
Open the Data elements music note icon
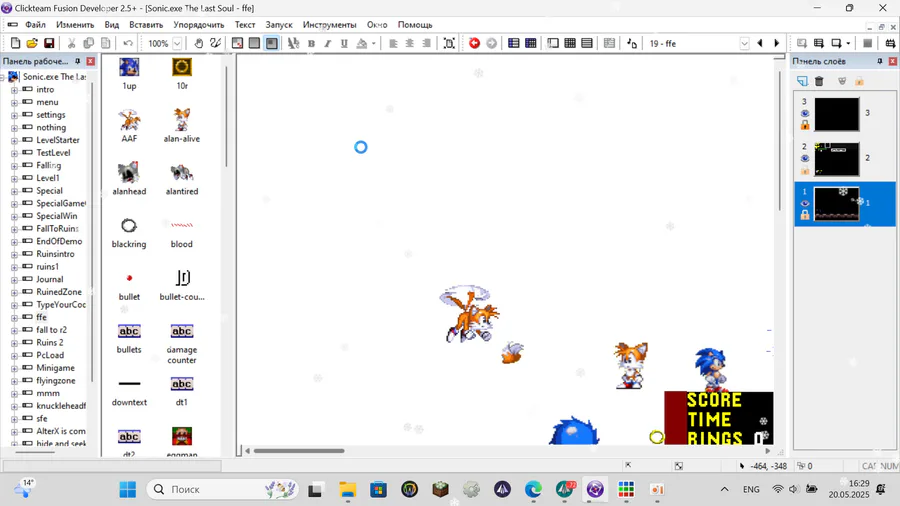(x=631, y=43)
